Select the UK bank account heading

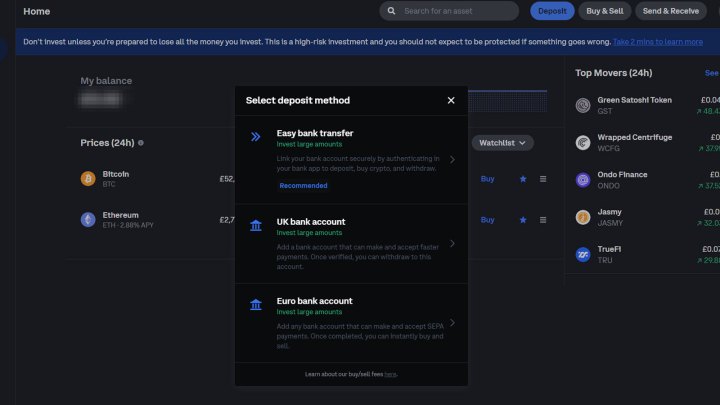311,222
